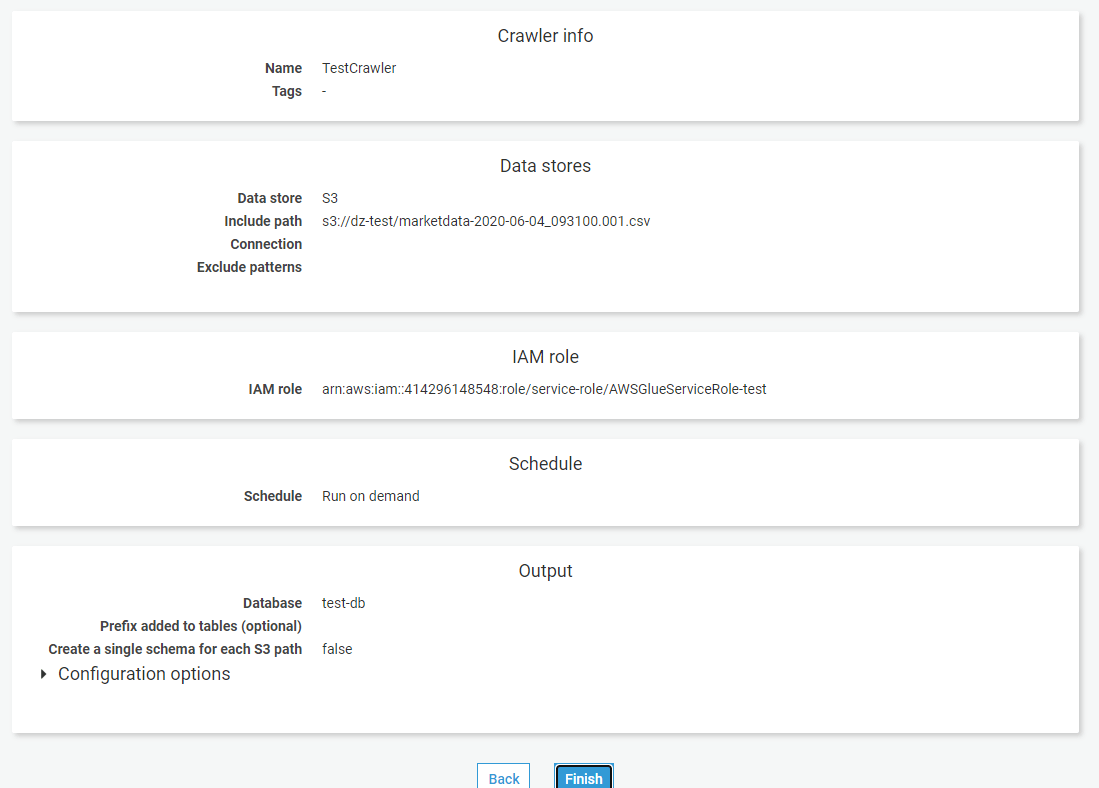Click the database name test-db
Viewport: 1099px width, 788px height.
343,603
